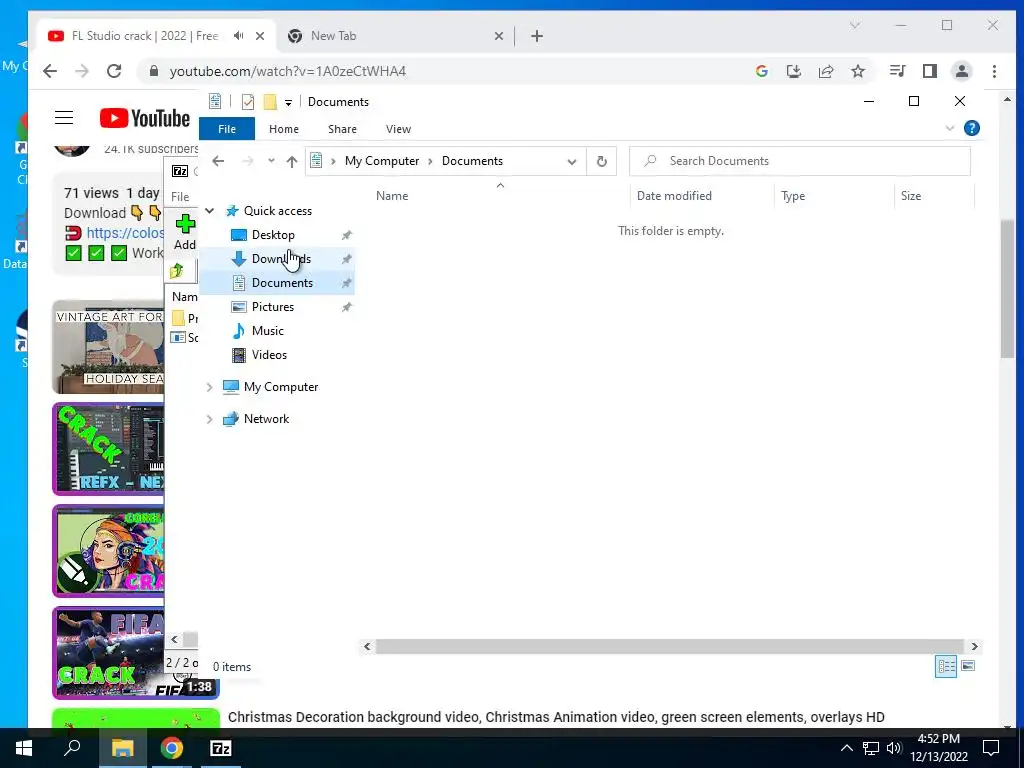Screen dimensions: 1024x768
Task: Click Explorer horizontal scrollbar track
Action: click(x=669, y=647)
